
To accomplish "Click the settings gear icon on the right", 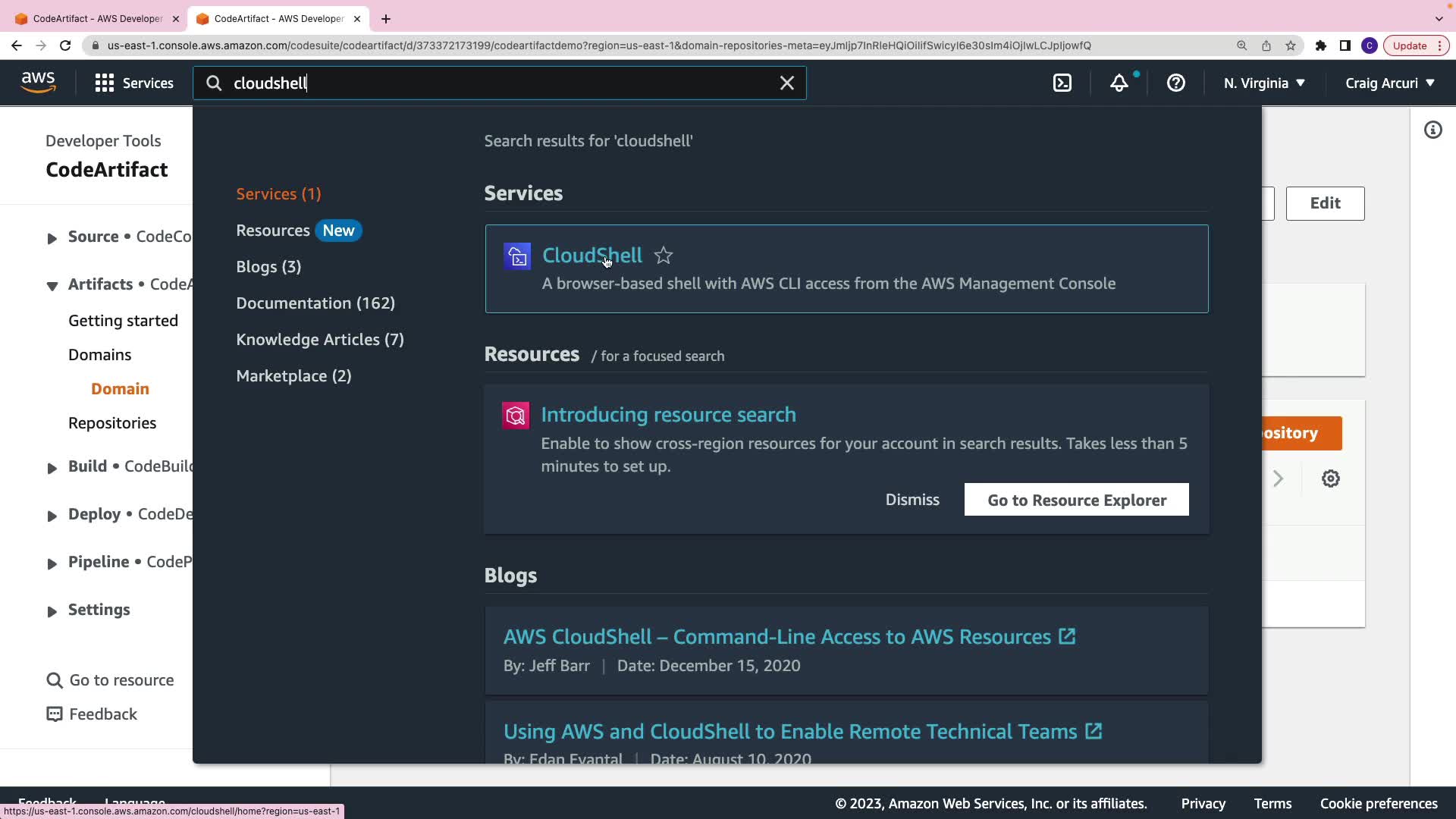I will click(1330, 479).
